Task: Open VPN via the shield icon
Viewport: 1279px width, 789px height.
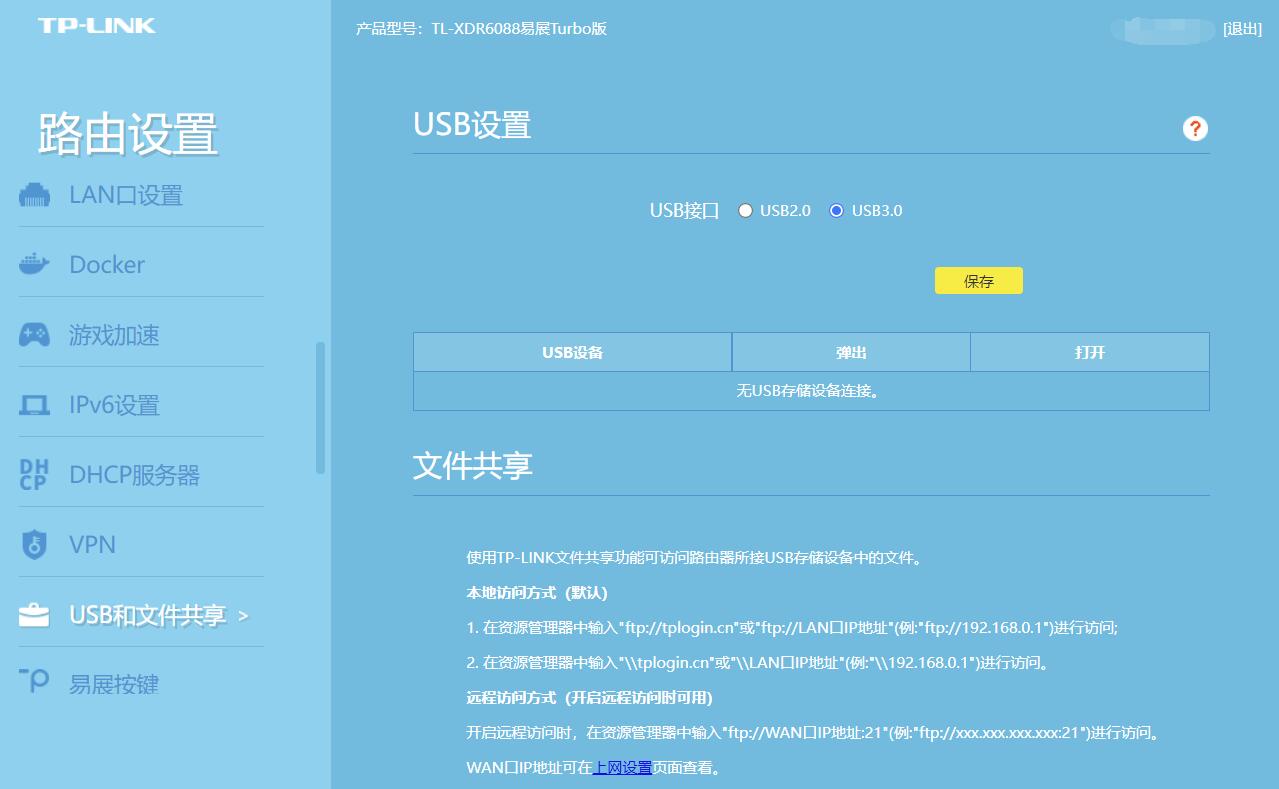Action: coord(33,544)
